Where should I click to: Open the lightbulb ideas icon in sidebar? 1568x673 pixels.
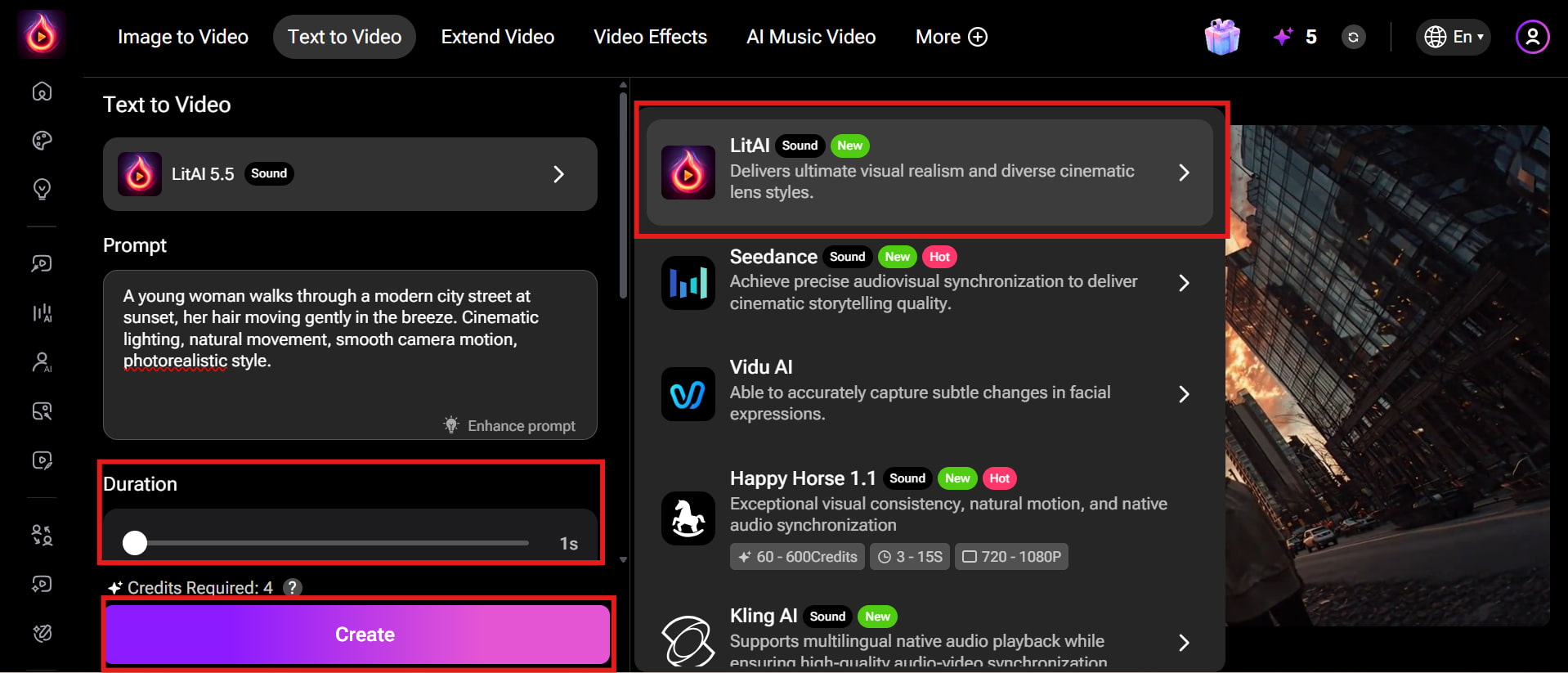(42, 190)
